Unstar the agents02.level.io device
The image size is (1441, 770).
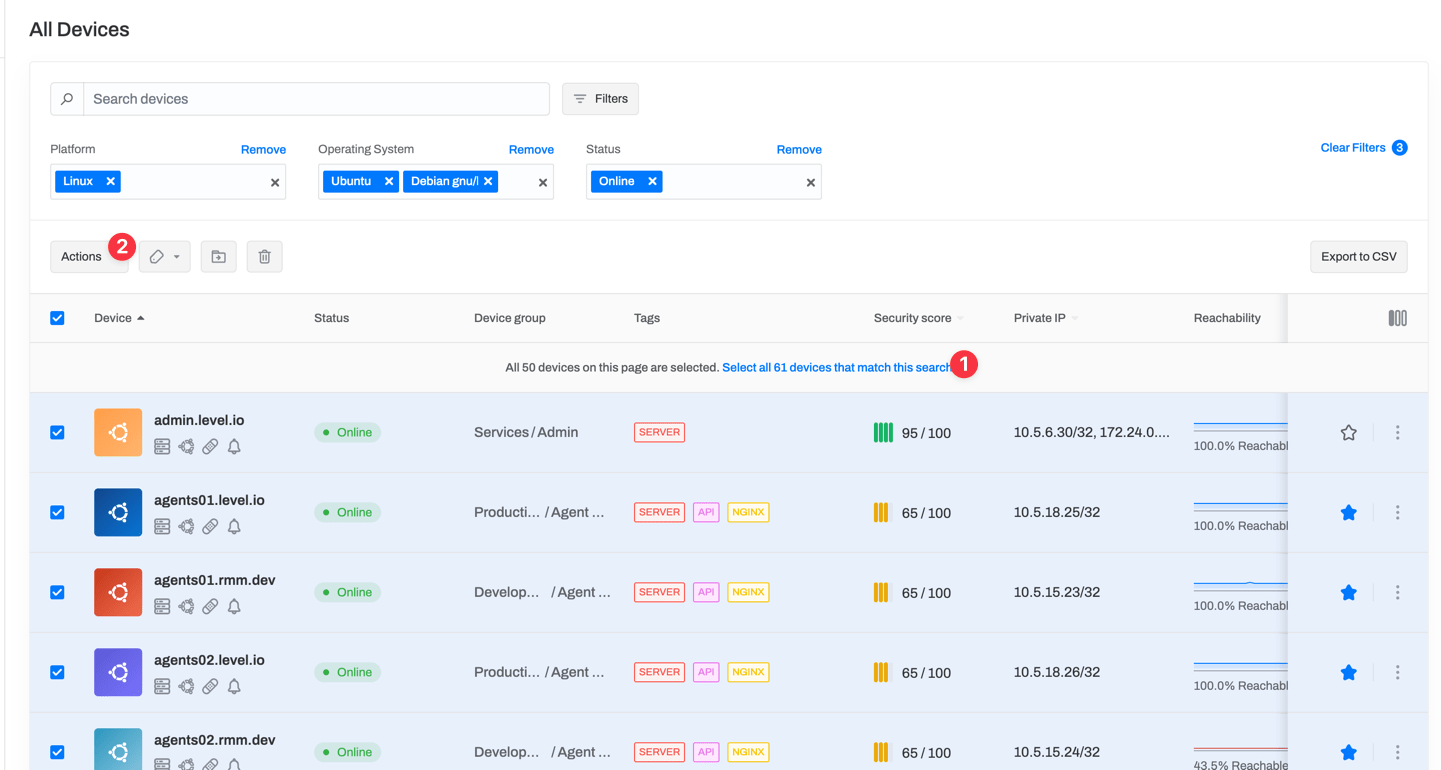(x=1348, y=673)
